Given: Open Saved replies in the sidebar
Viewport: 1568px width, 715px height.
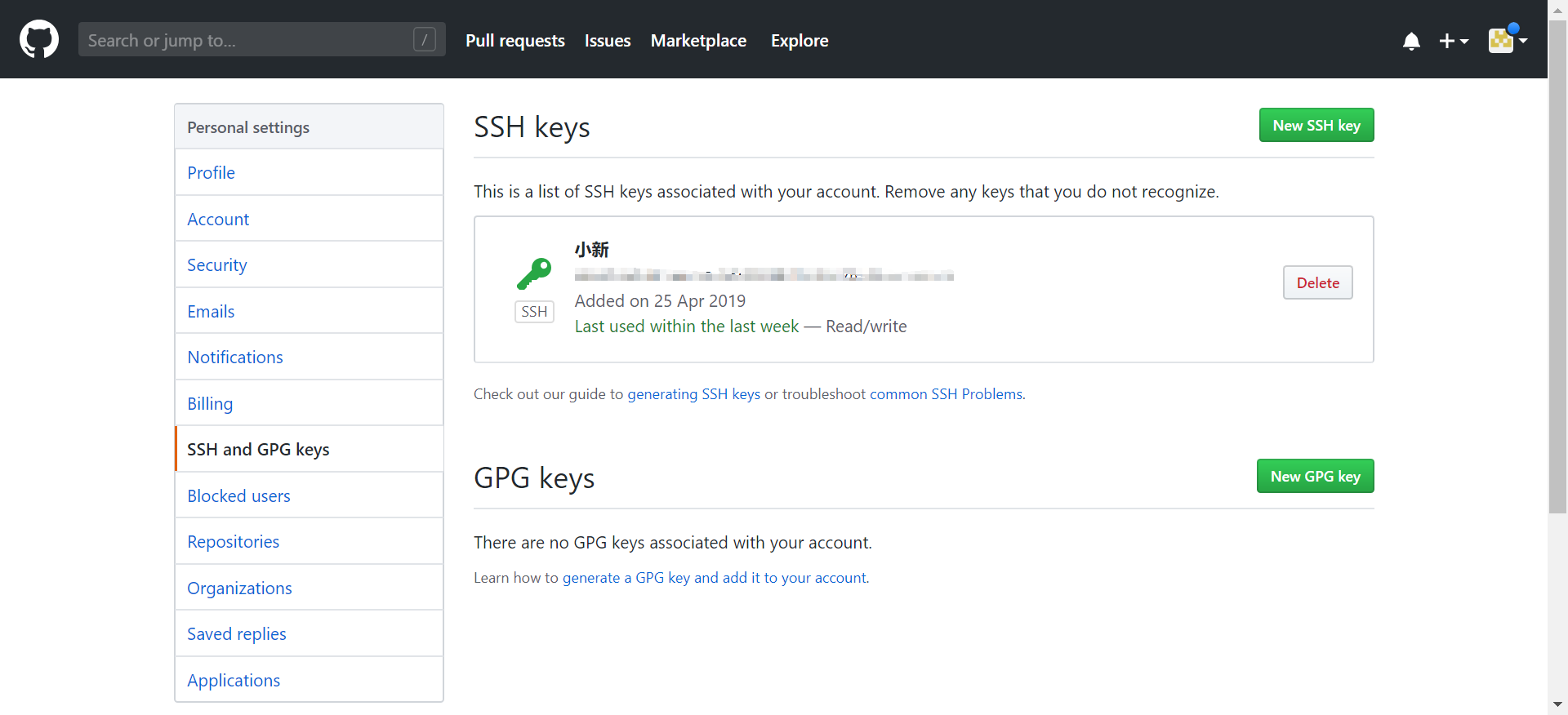Looking at the screenshot, I should 309,633.
